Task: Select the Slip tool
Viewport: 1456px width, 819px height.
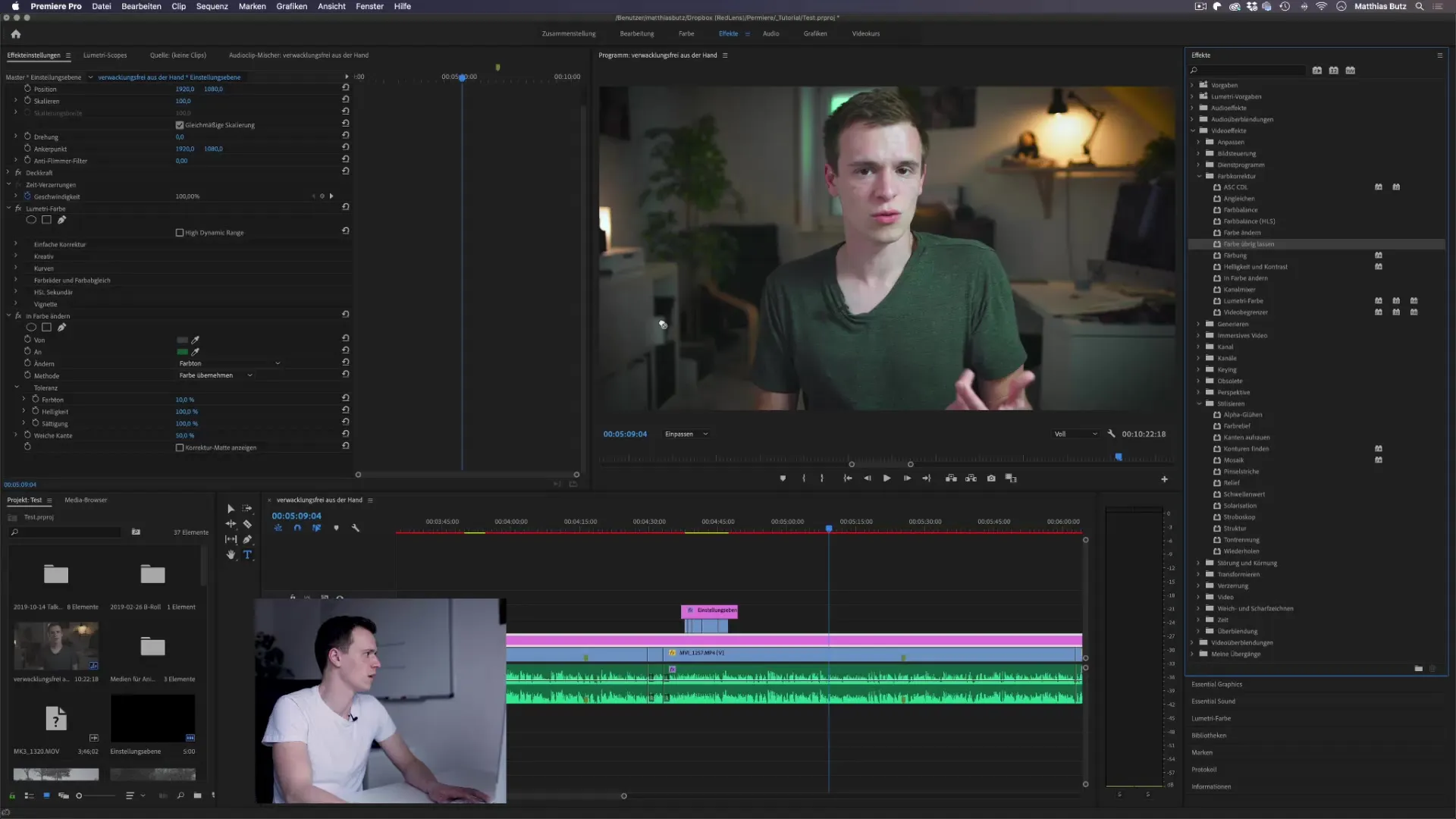Action: click(231, 539)
